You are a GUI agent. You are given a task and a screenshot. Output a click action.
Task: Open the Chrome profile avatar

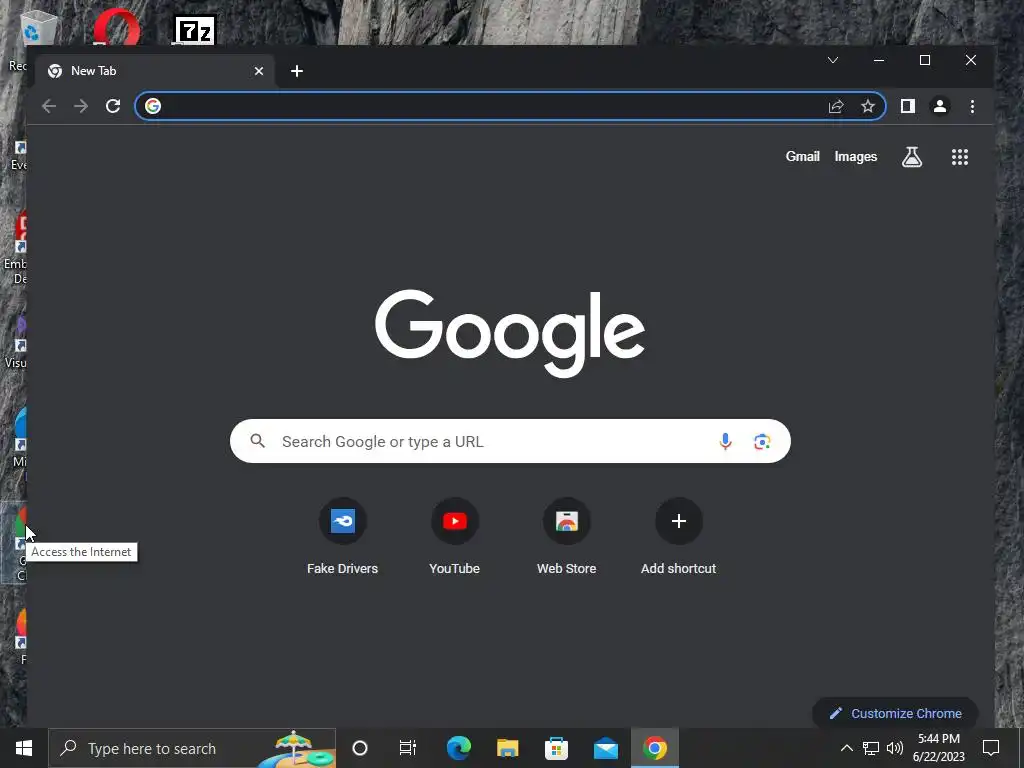coord(940,106)
